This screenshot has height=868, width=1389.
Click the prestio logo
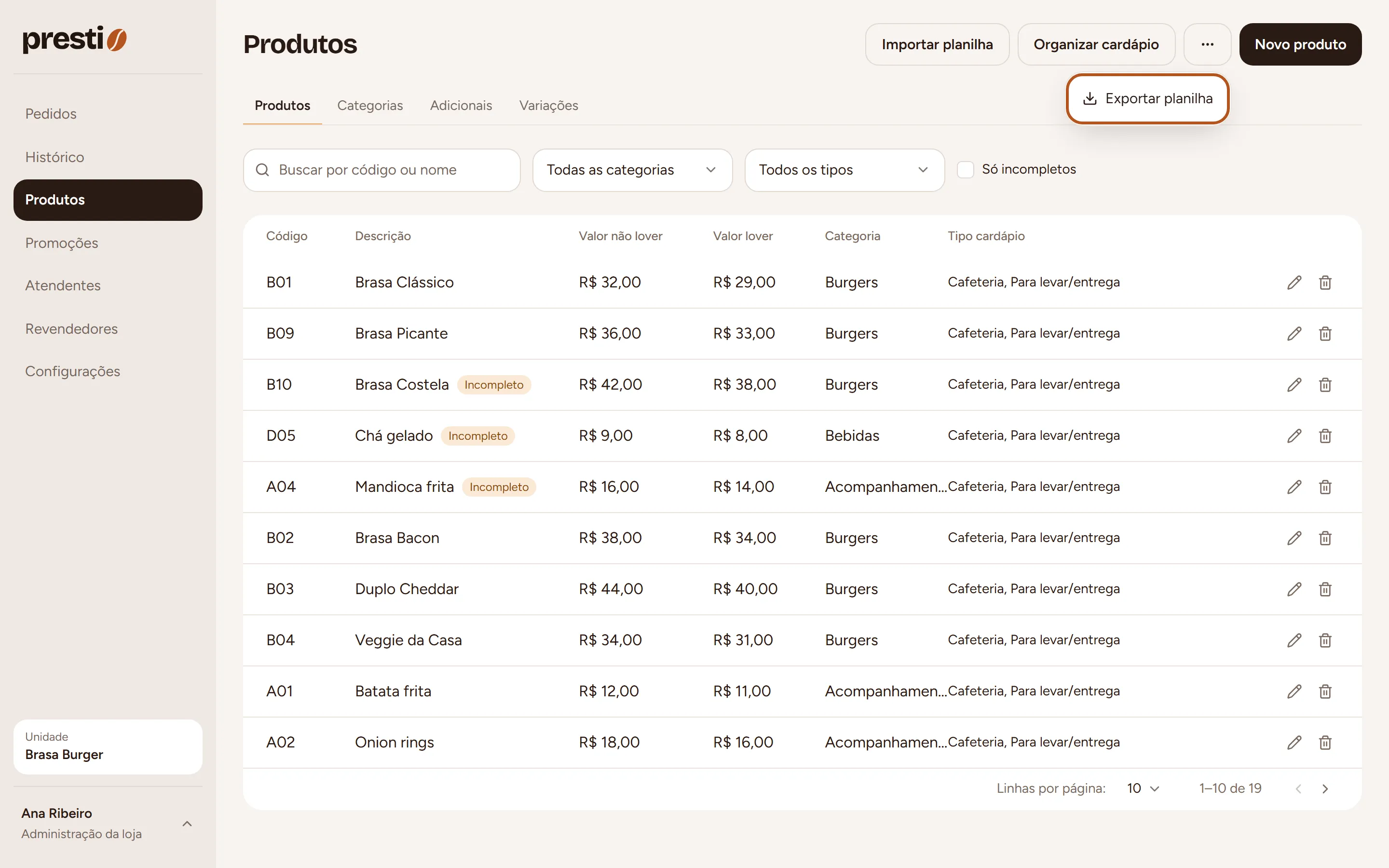pos(75,39)
